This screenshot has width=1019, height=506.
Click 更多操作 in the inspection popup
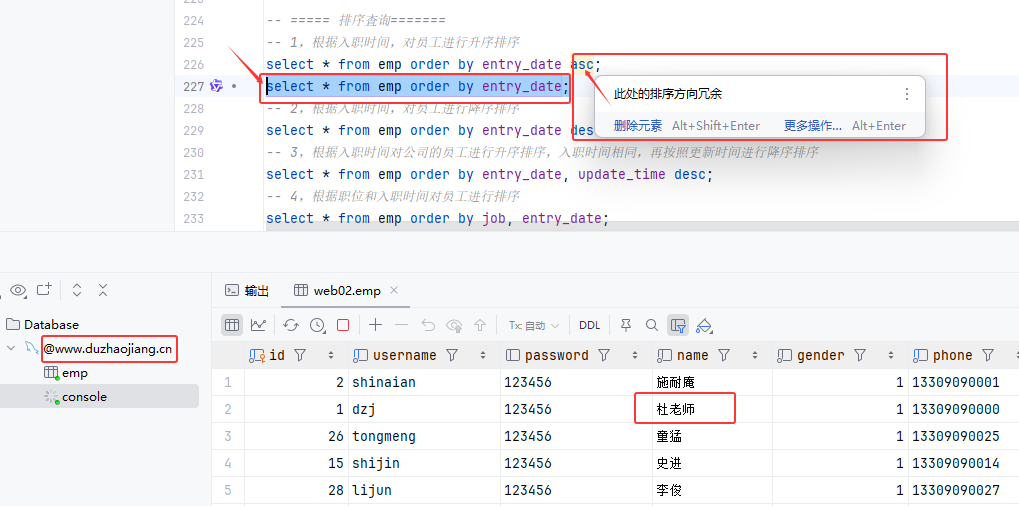coord(812,126)
